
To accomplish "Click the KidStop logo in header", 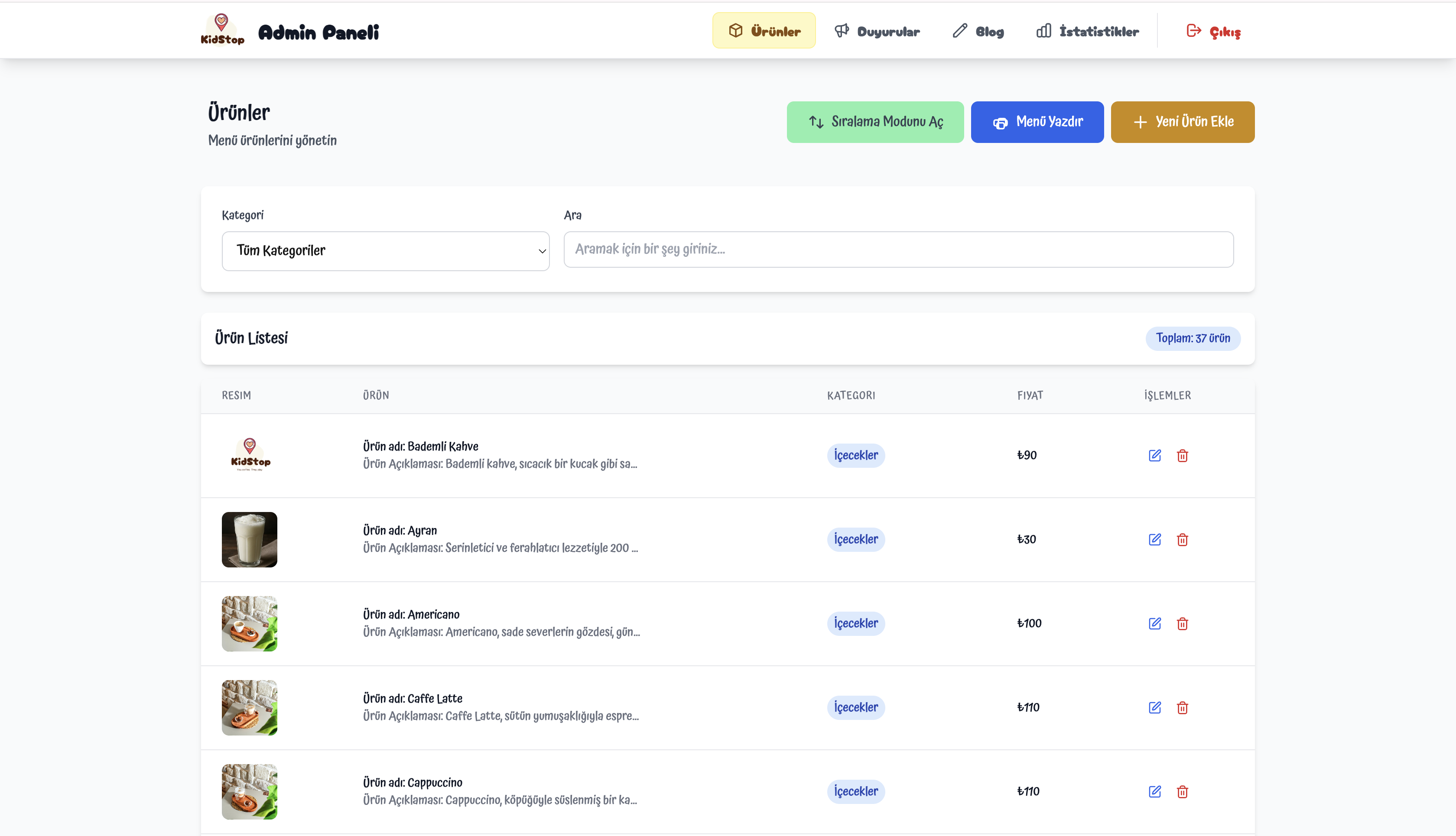I will pyautogui.click(x=222, y=30).
